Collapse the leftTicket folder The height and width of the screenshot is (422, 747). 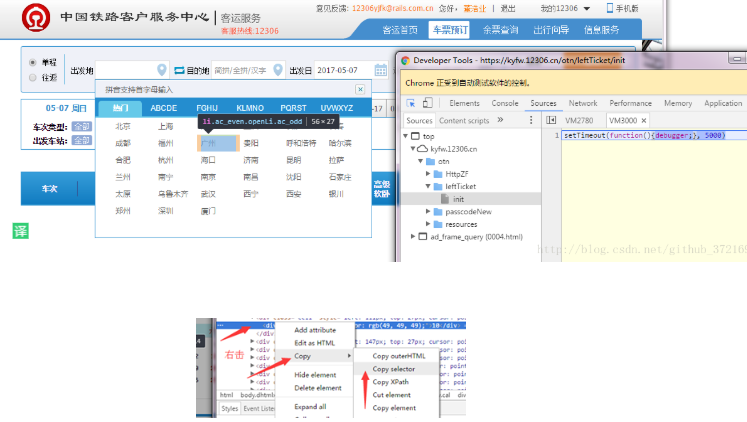click(428, 186)
